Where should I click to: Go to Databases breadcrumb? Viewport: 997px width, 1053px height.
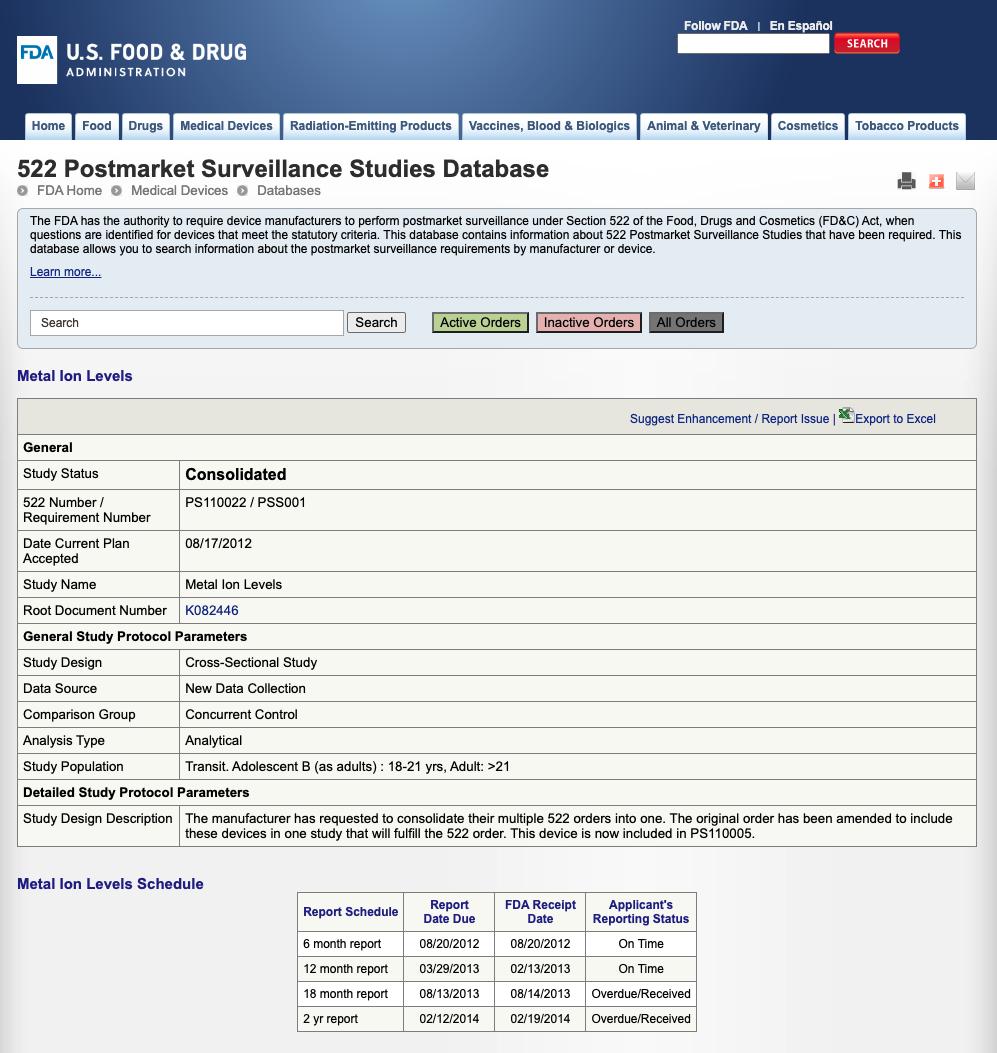(289, 191)
